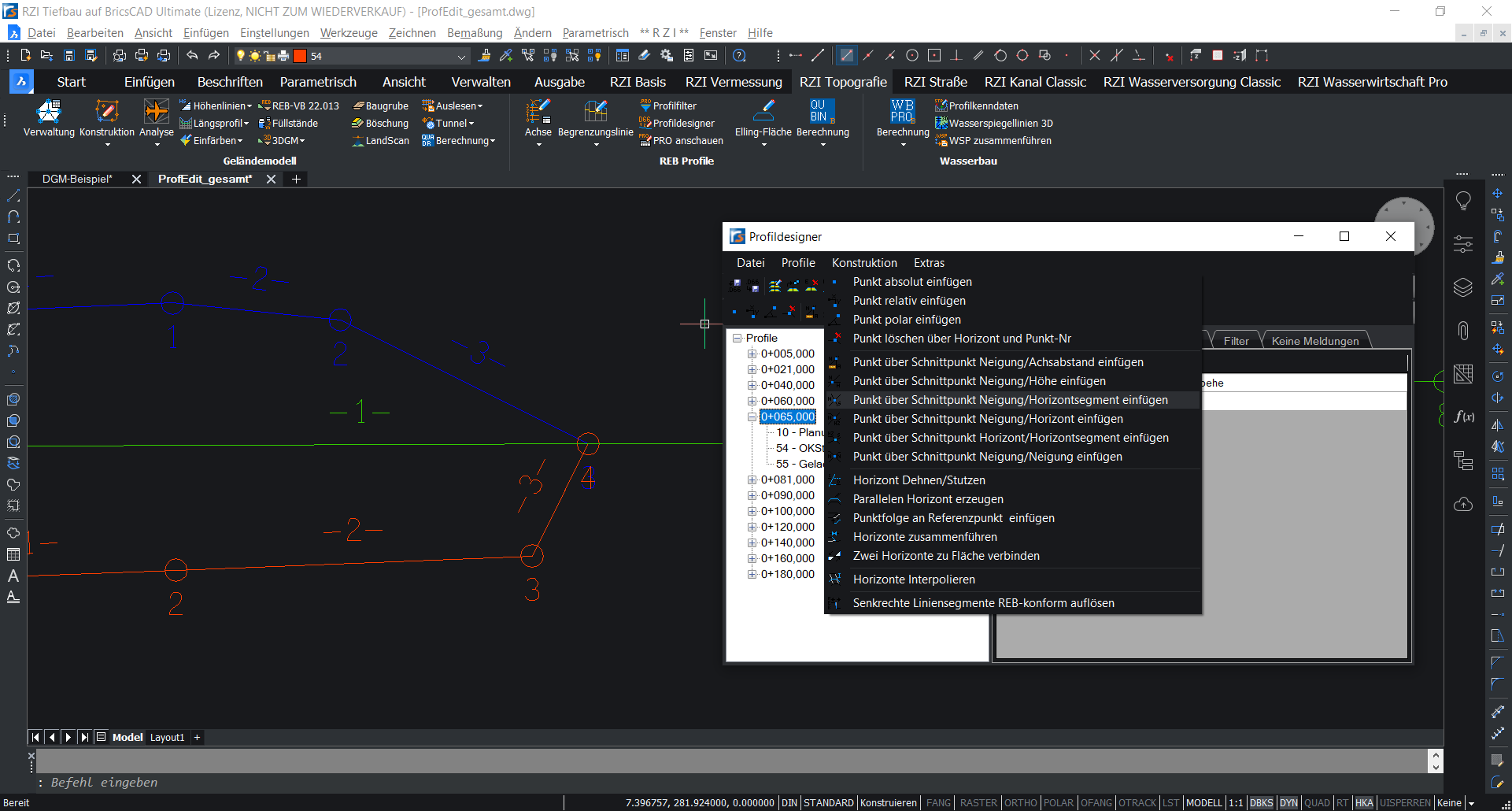This screenshot has height=811, width=1512.
Task: Open the lightbulb tips panel icon
Action: point(1463,202)
